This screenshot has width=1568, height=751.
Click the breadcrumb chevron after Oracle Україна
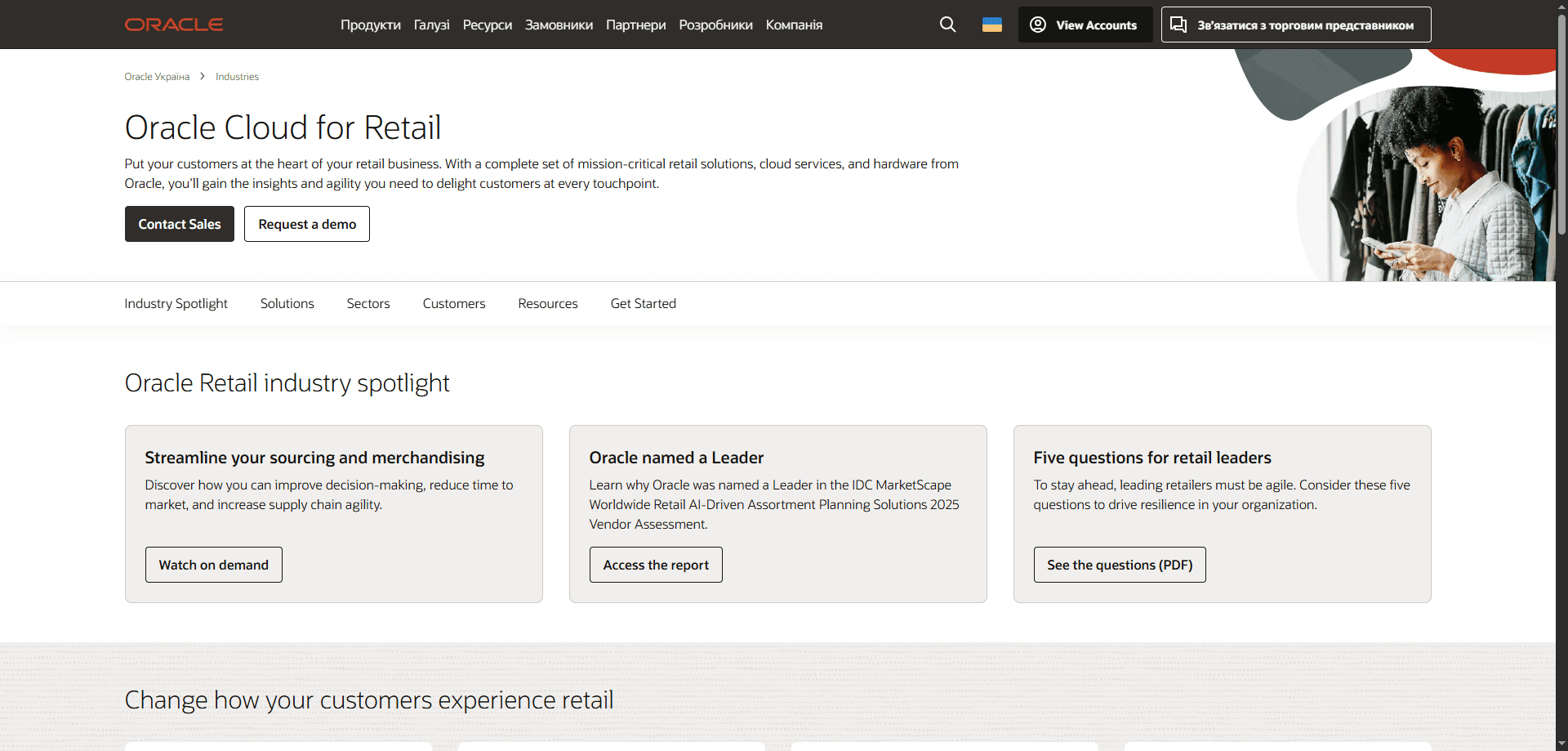[x=203, y=76]
